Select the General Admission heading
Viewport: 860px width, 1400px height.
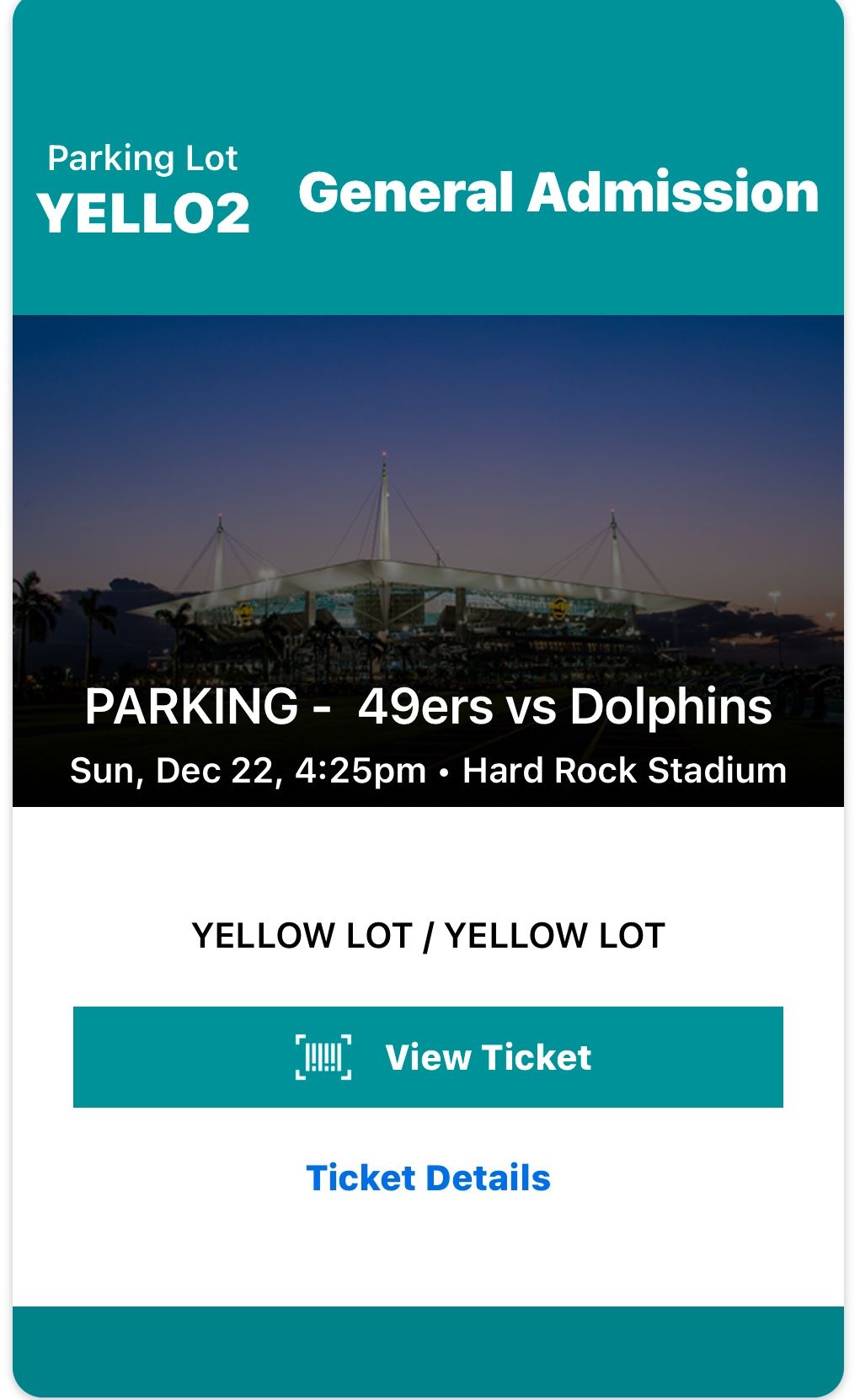coord(558,192)
